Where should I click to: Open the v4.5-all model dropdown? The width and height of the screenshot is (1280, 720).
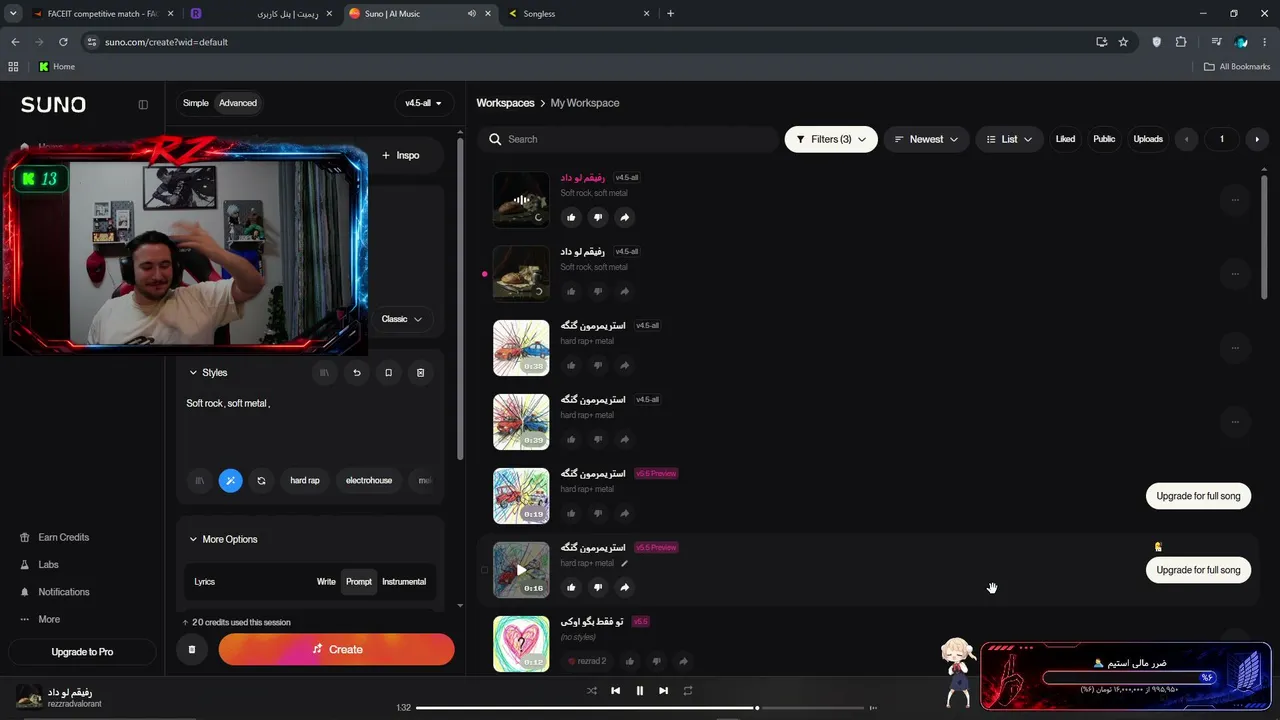click(x=424, y=103)
